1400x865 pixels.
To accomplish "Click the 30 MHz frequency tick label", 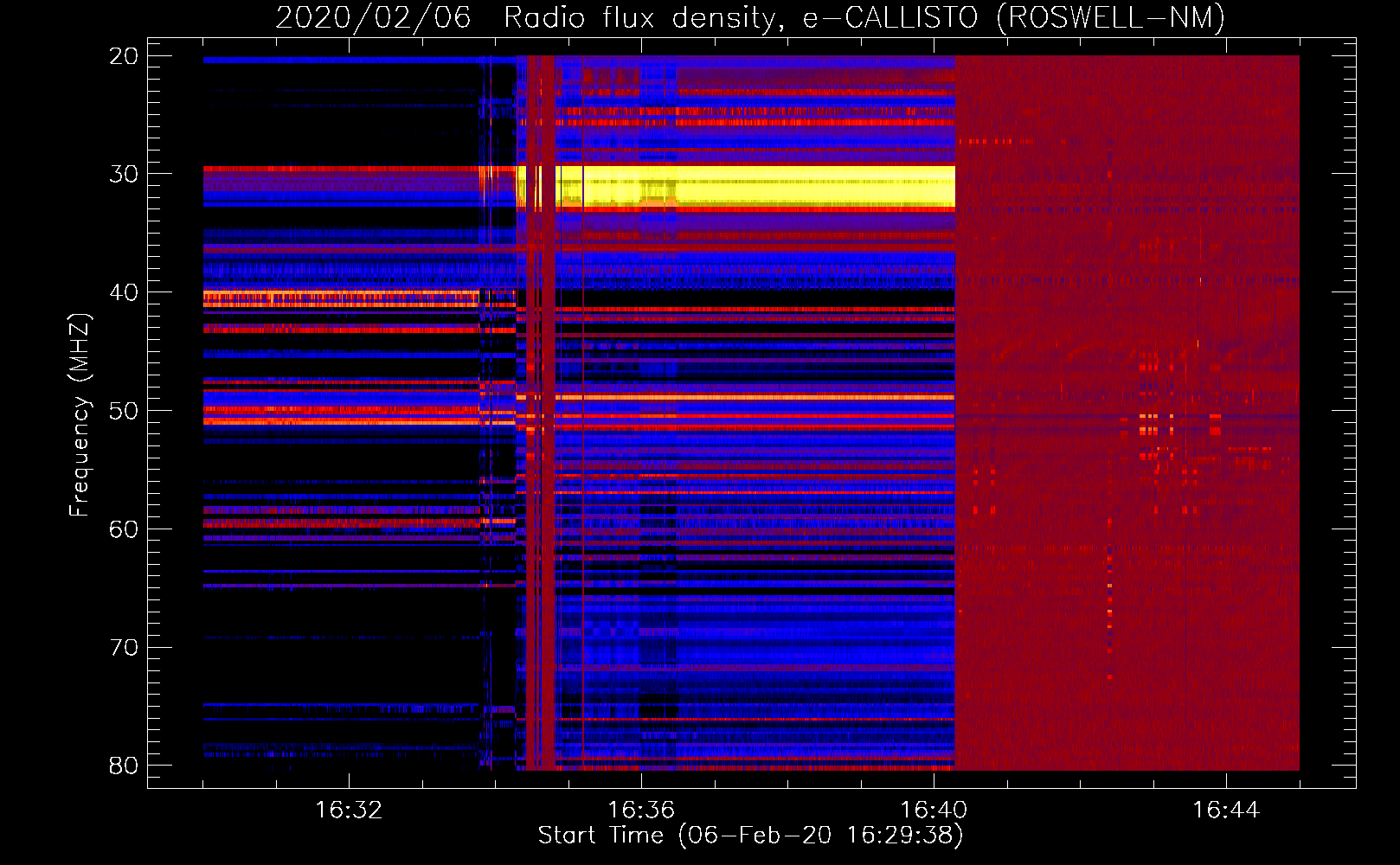I will tap(124, 174).
